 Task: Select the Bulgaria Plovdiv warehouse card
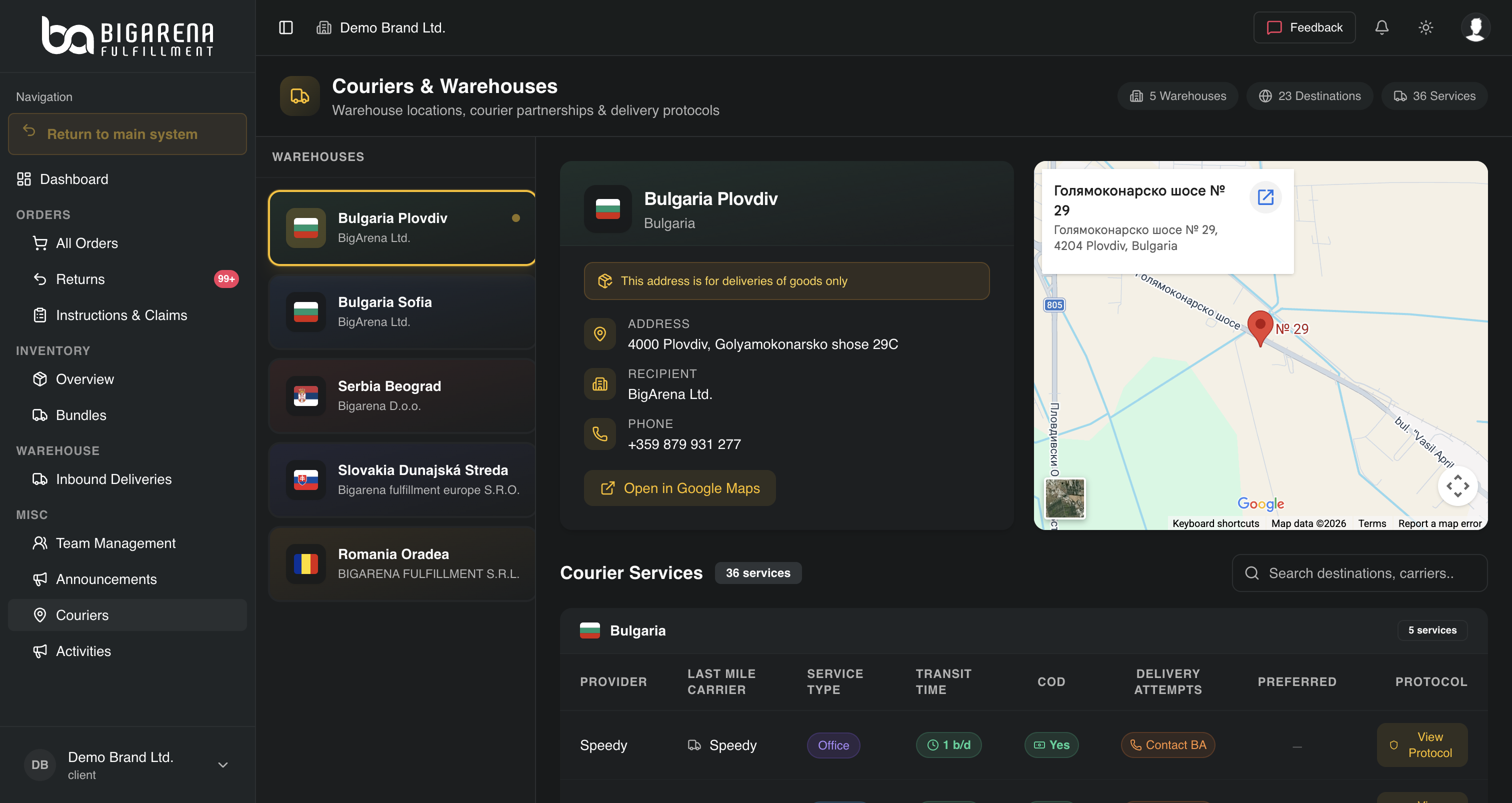(x=402, y=228)
